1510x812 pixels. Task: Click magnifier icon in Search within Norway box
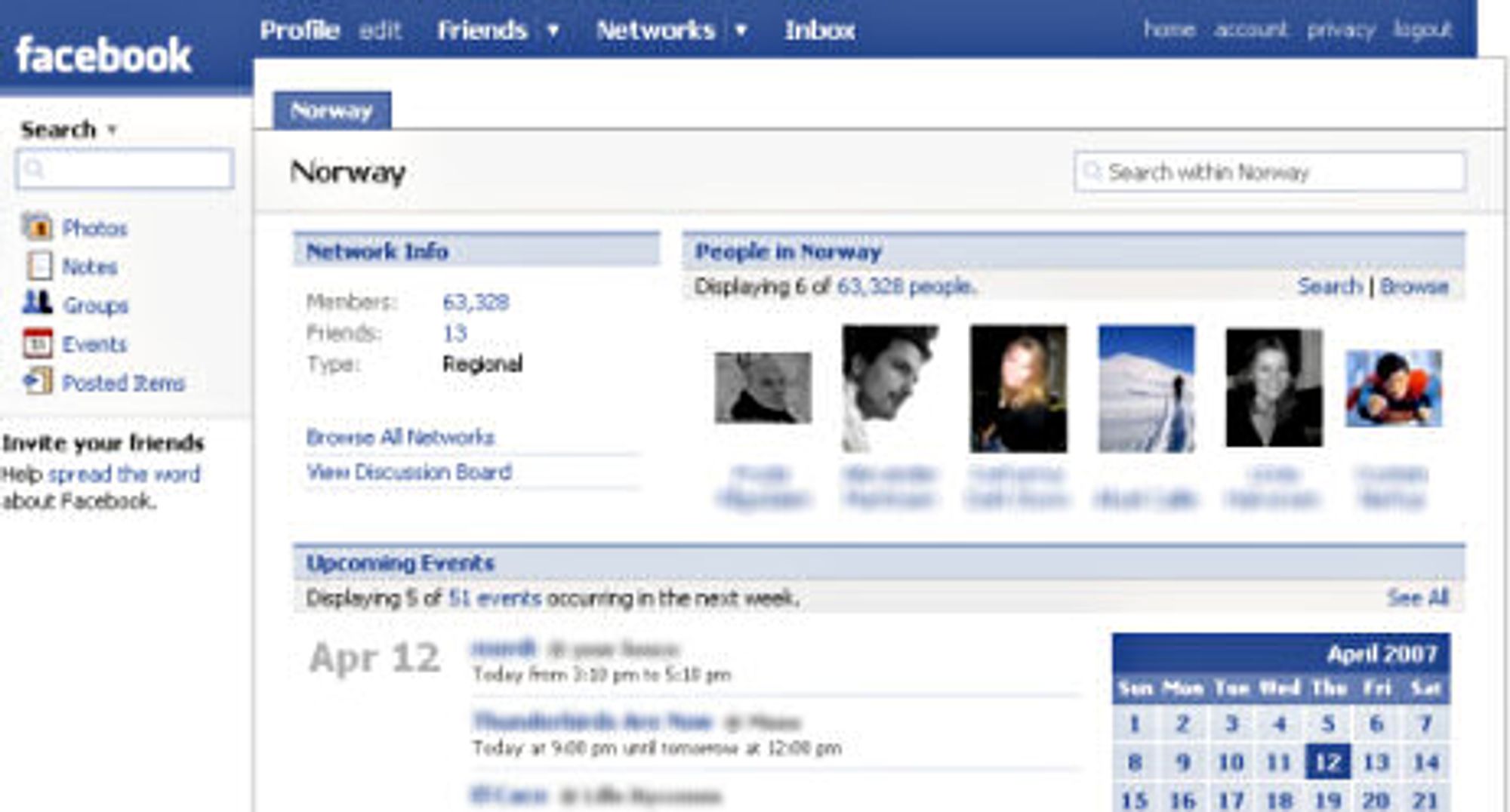coord(1092,171)
